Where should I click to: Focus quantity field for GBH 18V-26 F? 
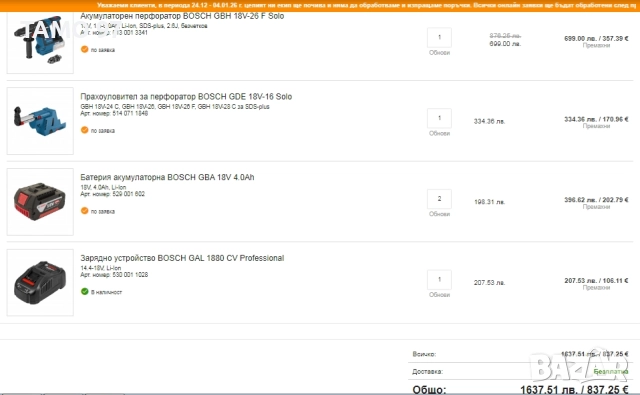[439, 38]
